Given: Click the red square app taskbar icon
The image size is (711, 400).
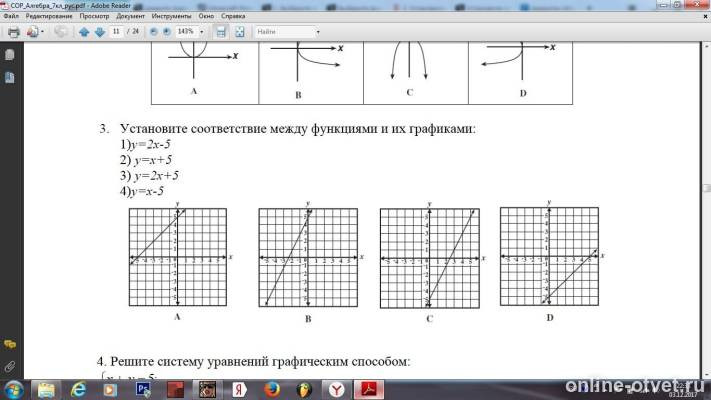Looking at the screenshot, I should click(x=175, y=390).
